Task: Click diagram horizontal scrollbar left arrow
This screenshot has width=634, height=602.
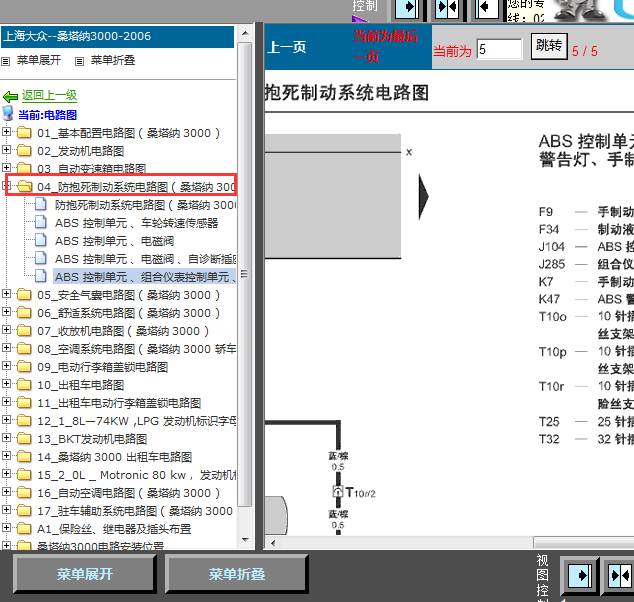Action: click(273, 543)
